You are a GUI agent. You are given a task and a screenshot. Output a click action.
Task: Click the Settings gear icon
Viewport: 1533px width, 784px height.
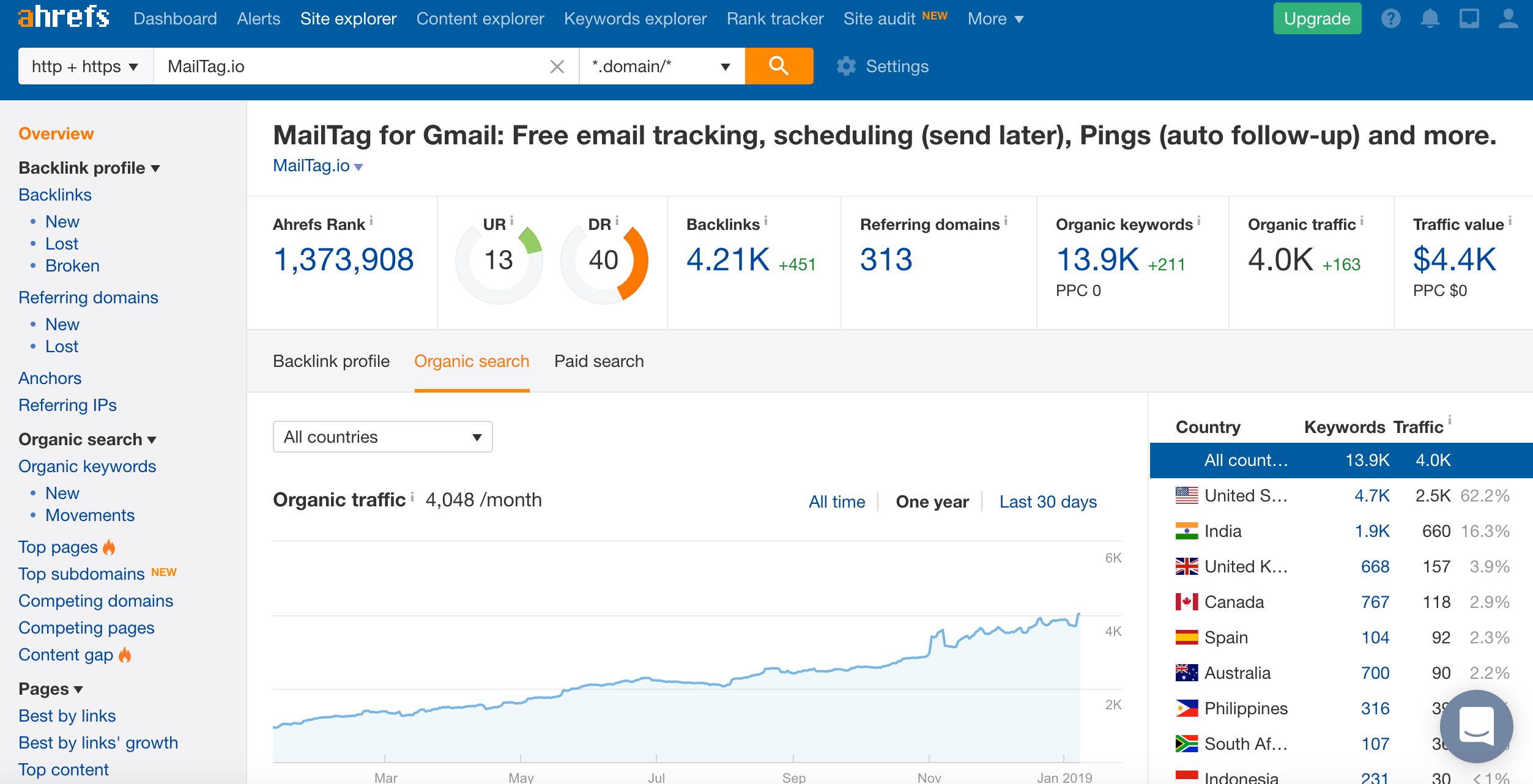(846, 66)
